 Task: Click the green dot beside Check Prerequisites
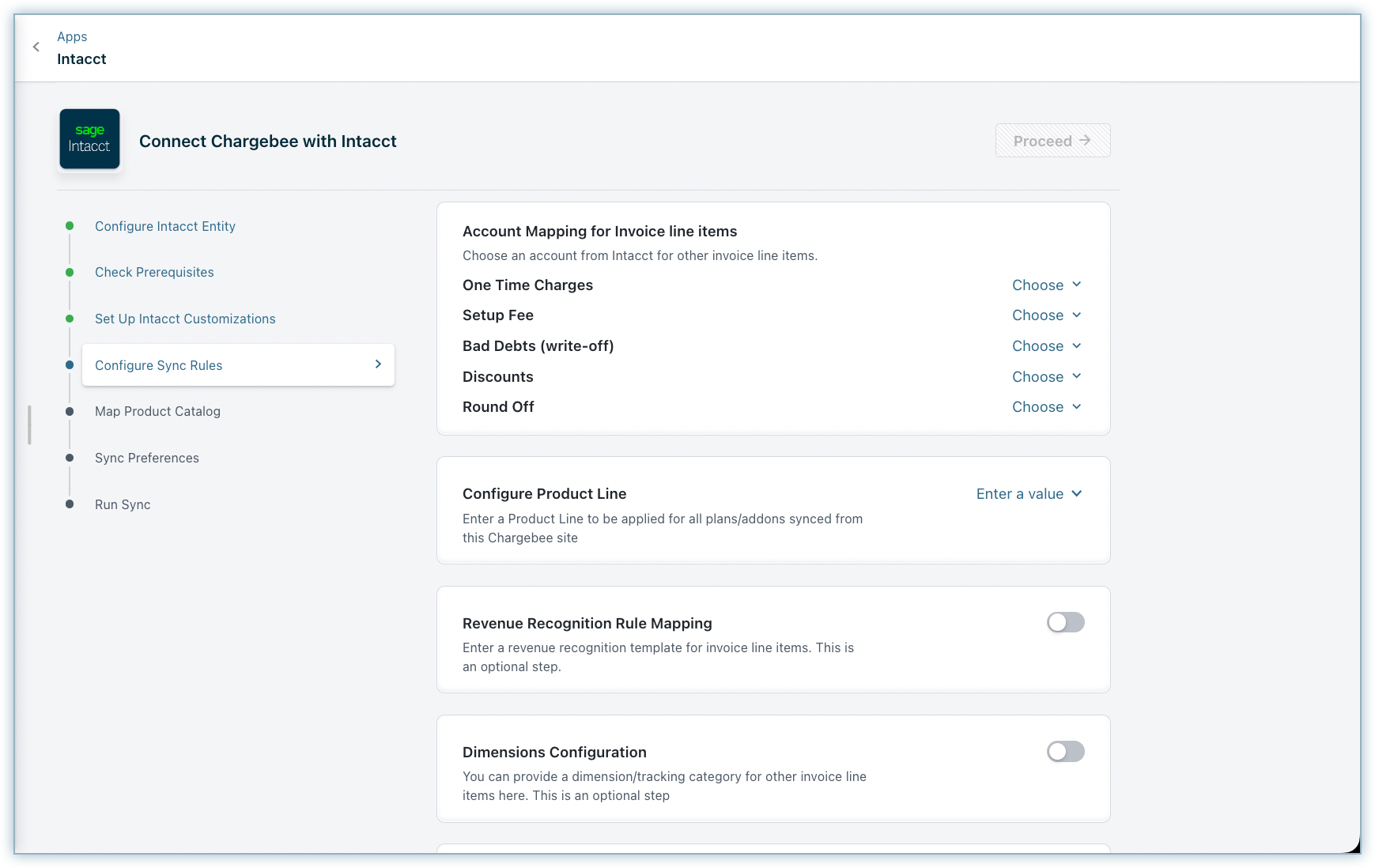coord(70,272)
